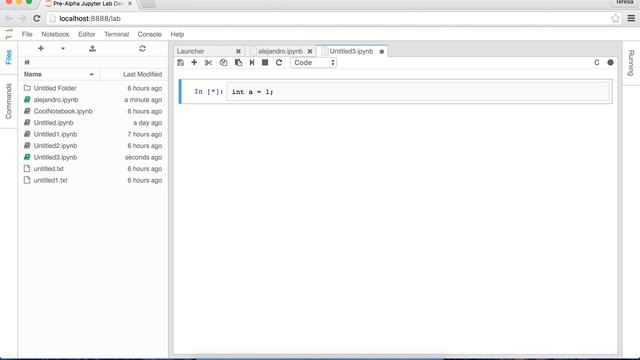Viewport: 640px width, 360px height.
Task: Switch to the alejandro.ipynb tab
Action: pos(280,51)
